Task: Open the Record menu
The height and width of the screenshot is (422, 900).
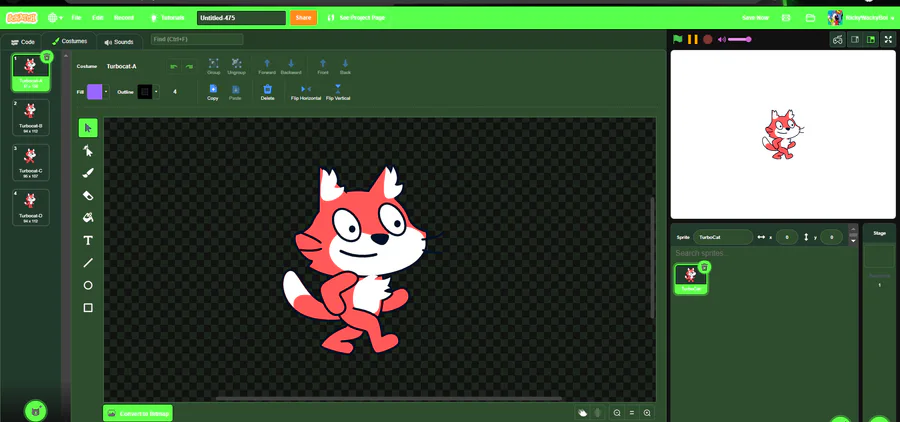Action: coord(124,18)
